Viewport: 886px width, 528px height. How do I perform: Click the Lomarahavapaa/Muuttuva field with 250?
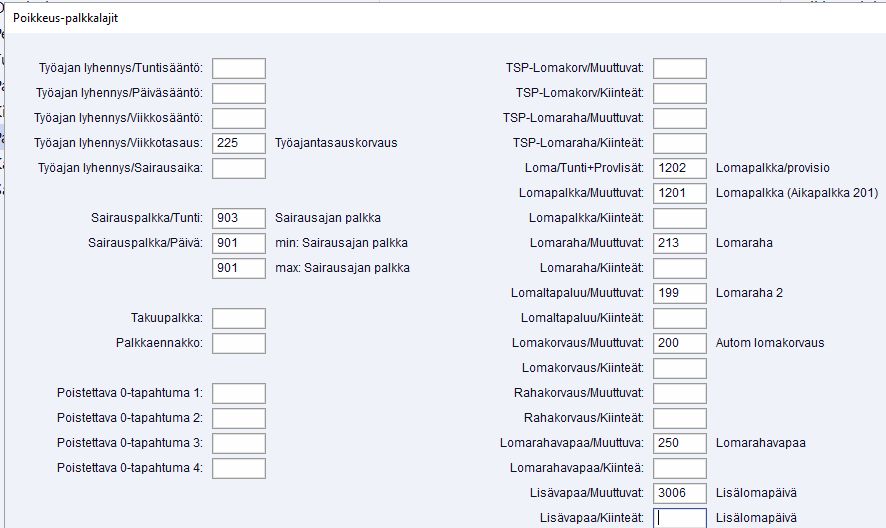click(x=680, y=443)
